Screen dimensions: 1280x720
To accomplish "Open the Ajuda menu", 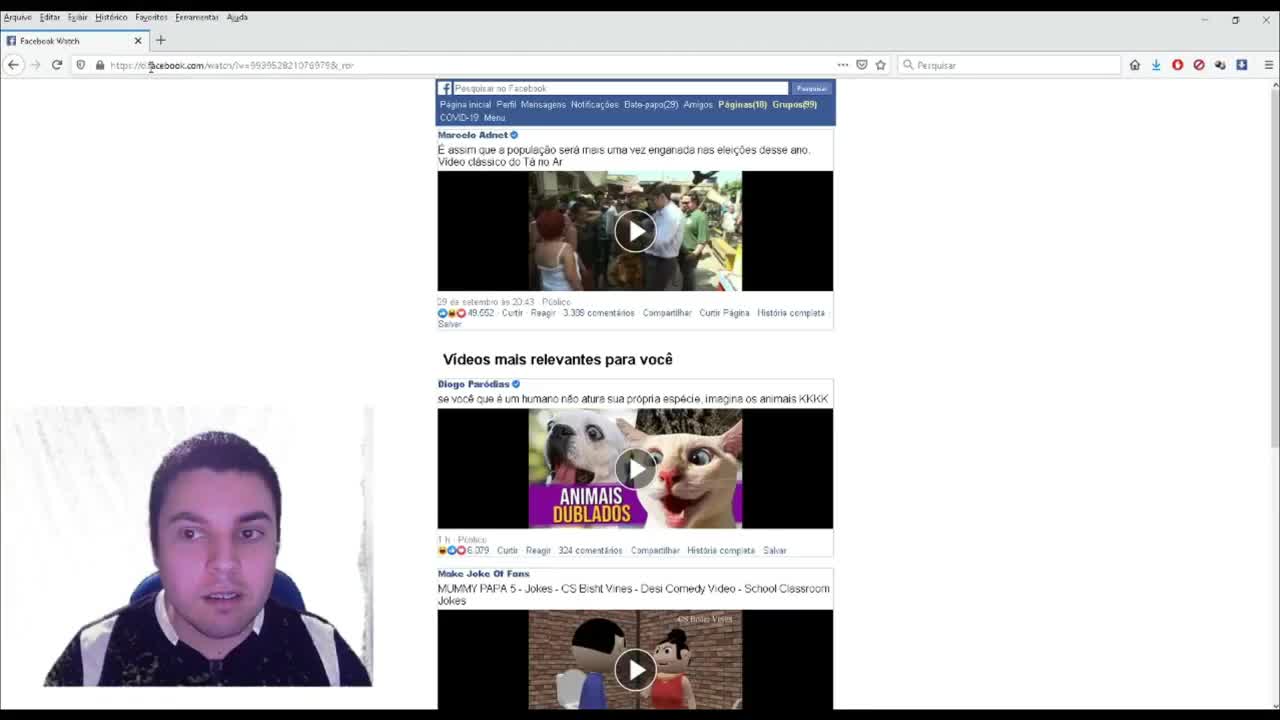I will tap(237, 17).
